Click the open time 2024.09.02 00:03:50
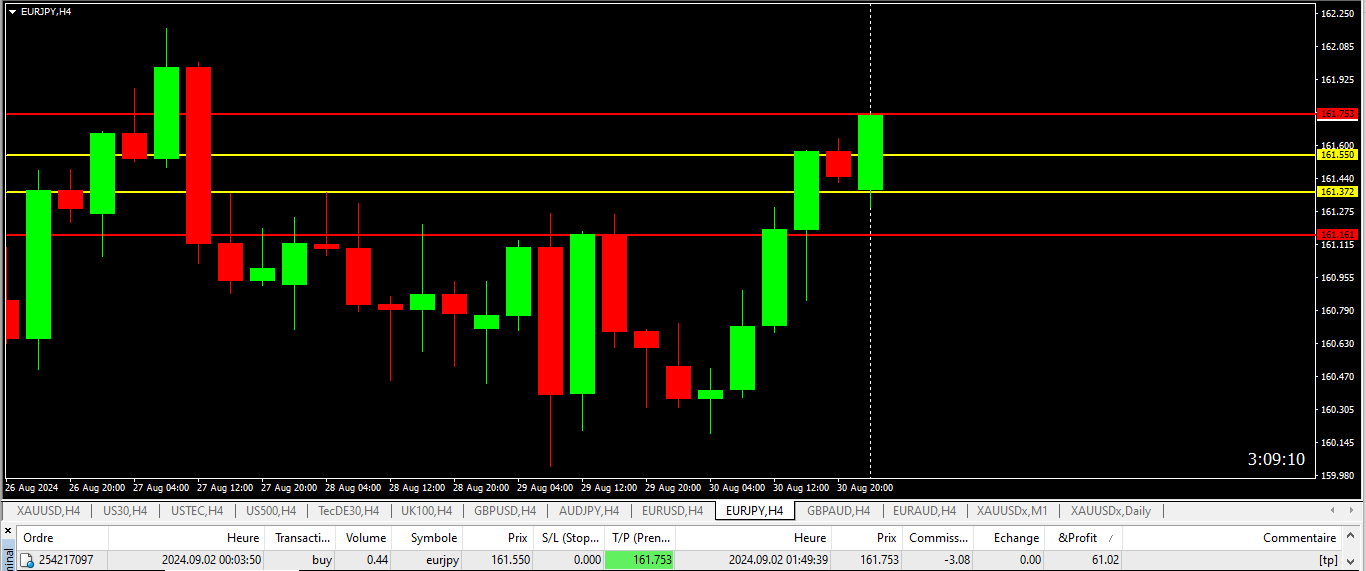 (211, 561)
